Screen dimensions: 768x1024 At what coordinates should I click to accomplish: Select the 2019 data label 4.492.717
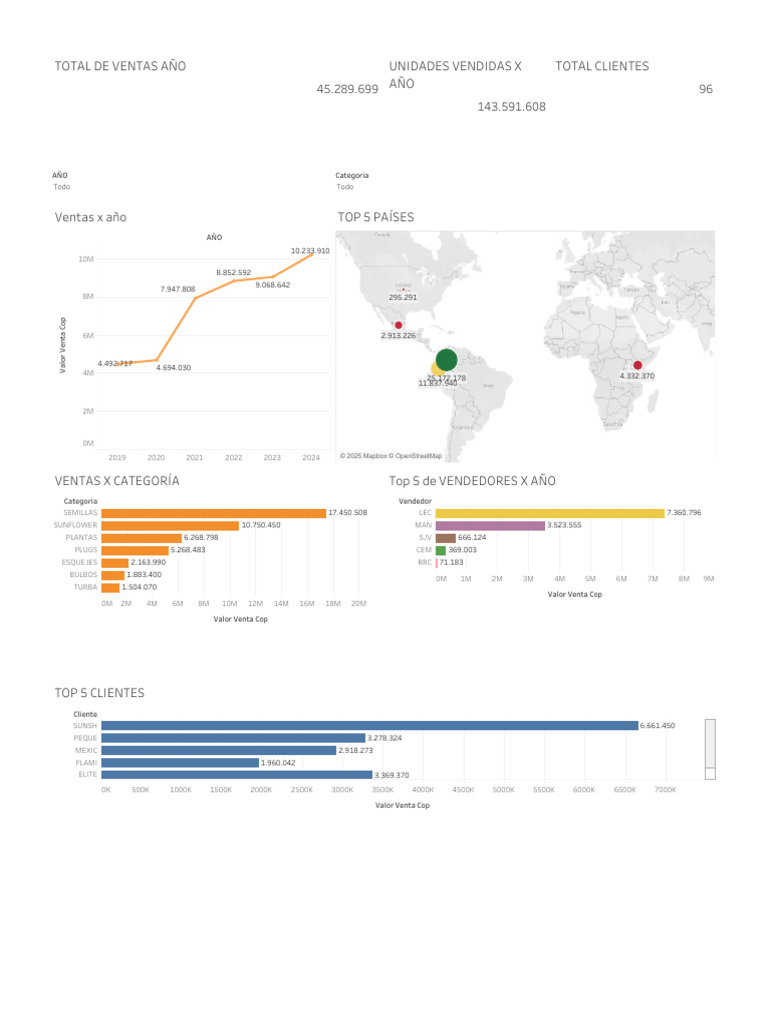[x=115, y=364]
